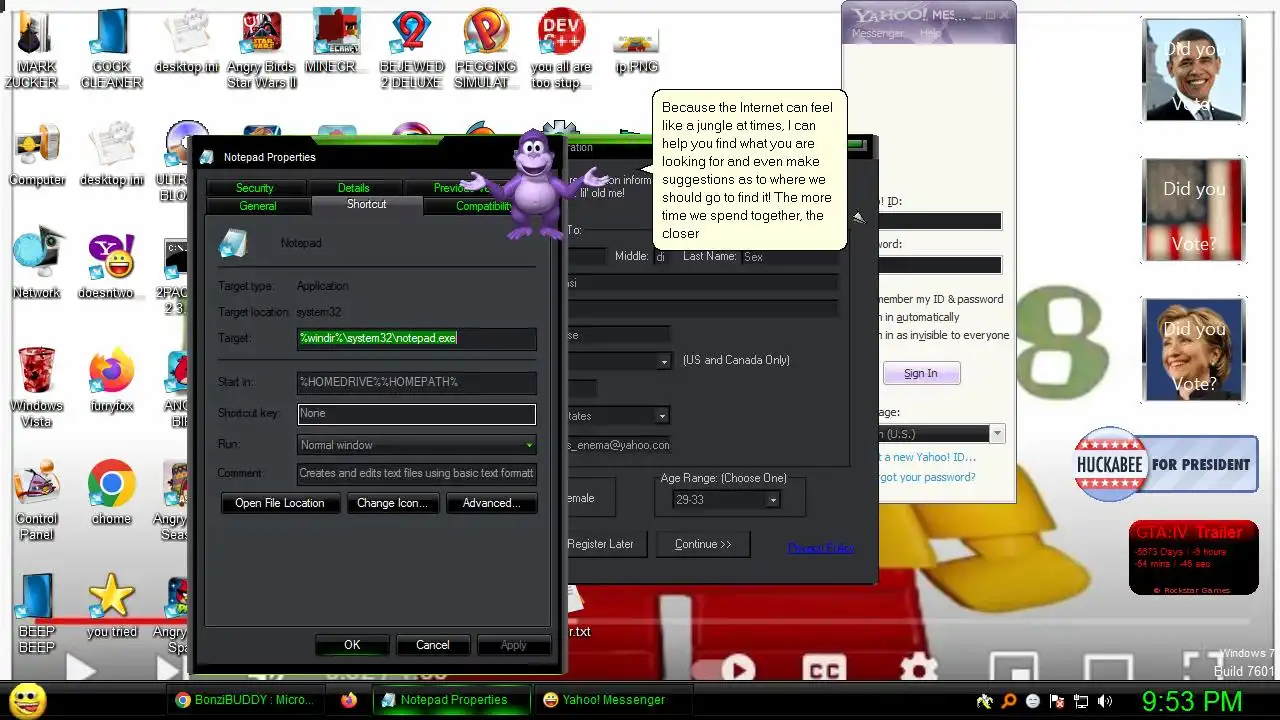Click Register Later in Bonzi registration

[601, 544]
